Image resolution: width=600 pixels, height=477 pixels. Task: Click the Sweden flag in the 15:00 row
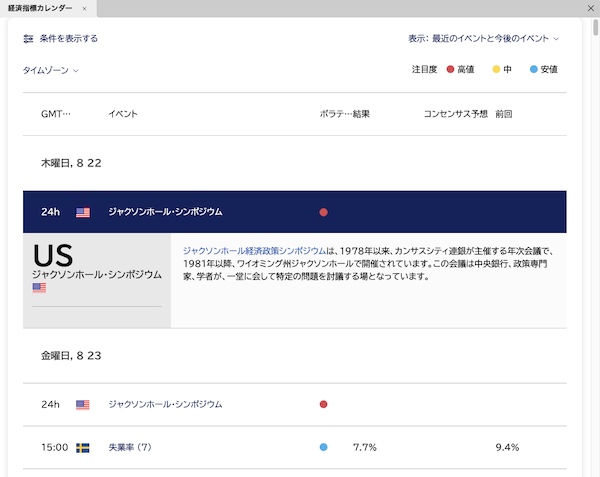83,448
